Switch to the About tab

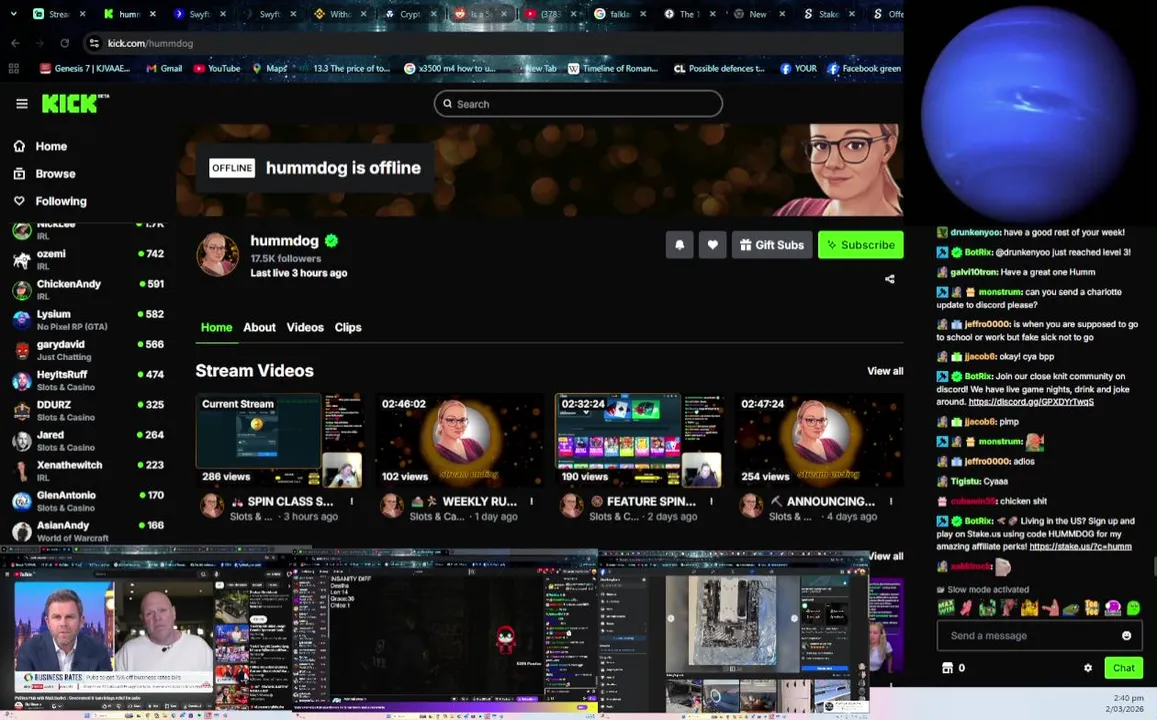[260, 328]
